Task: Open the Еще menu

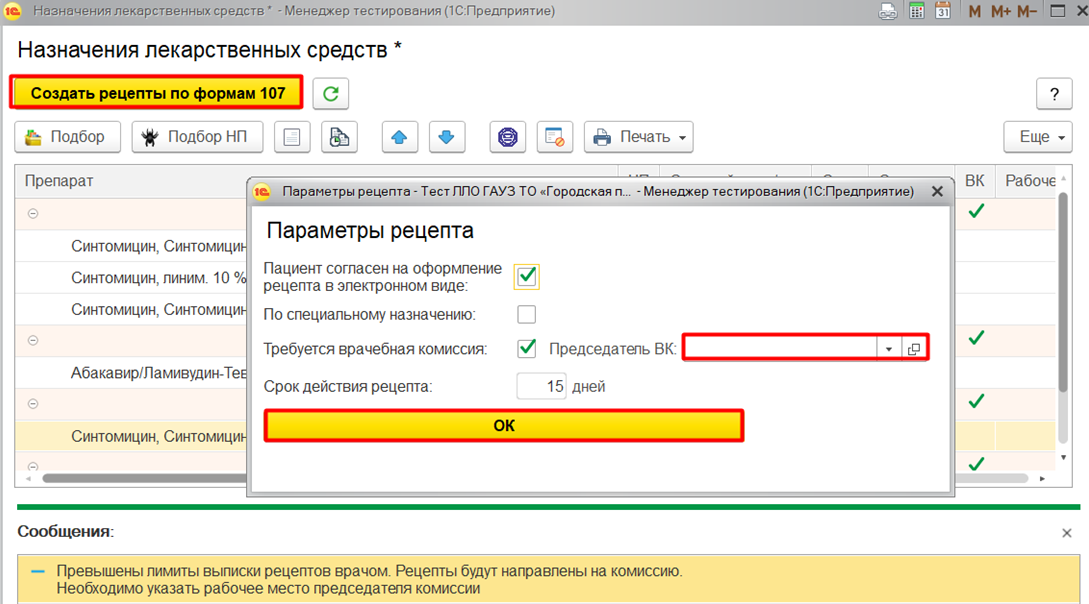Action: pyautogui.click(x=1042, y=137)
